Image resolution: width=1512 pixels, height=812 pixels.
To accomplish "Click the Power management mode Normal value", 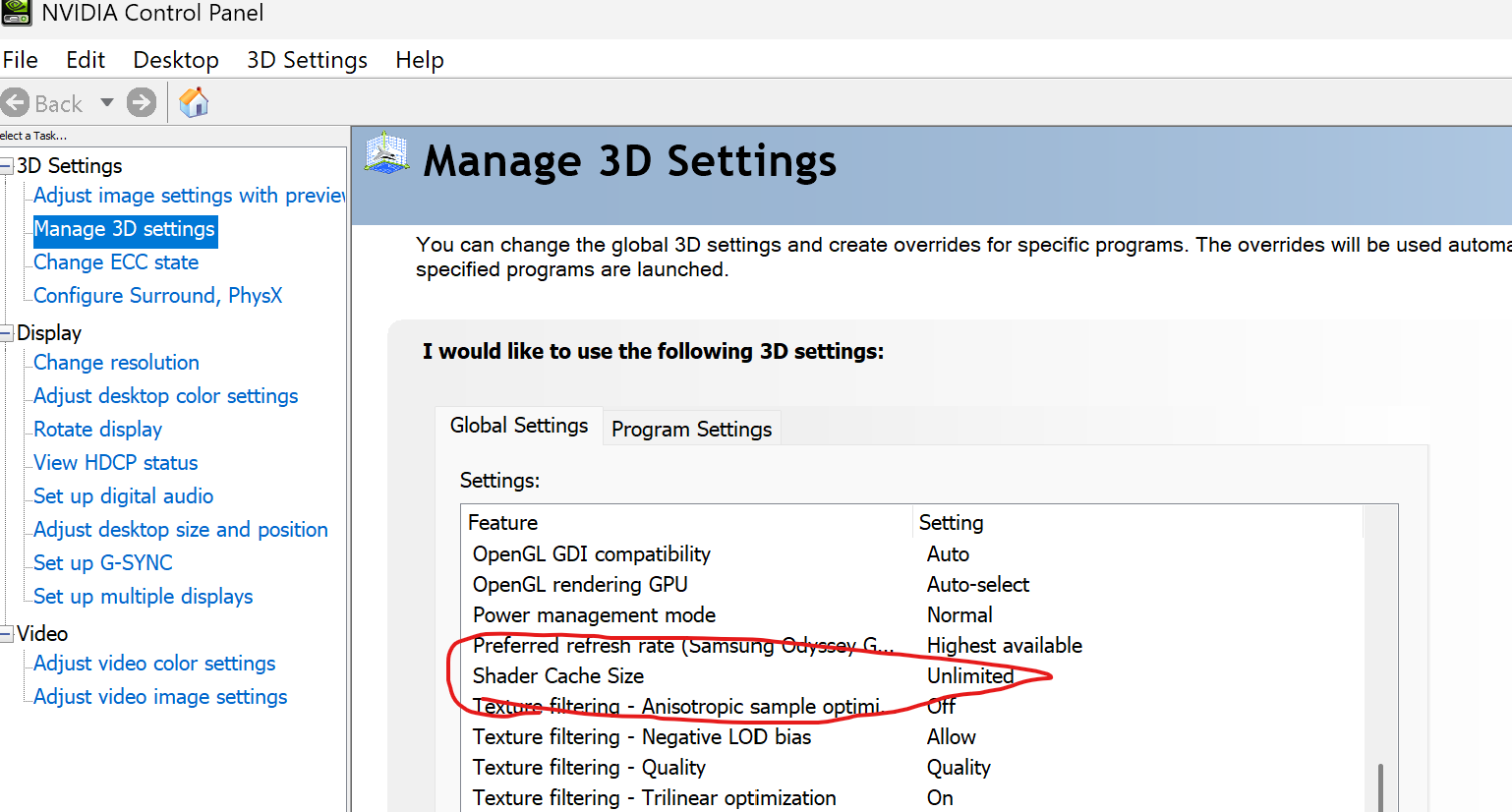I will [960, 615].
